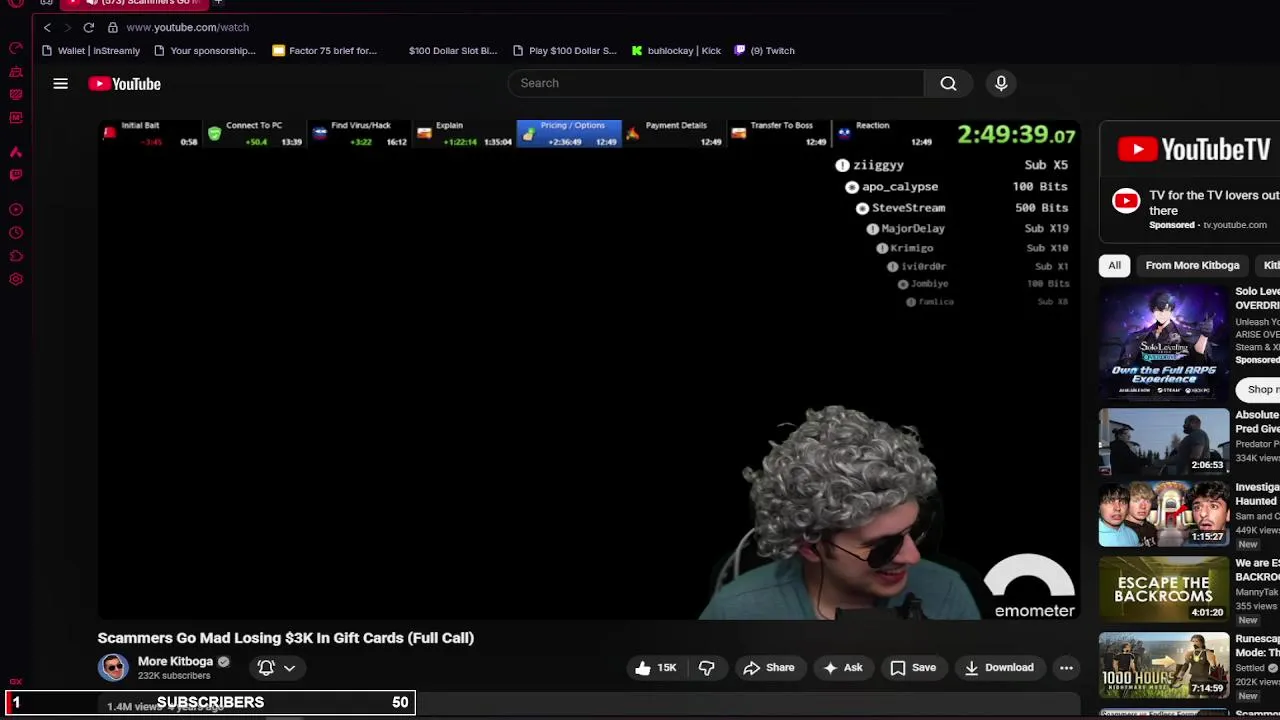Open buhlockay Kick bookmark
This screenshot has width=1280, height=720.
click(676, 50)
